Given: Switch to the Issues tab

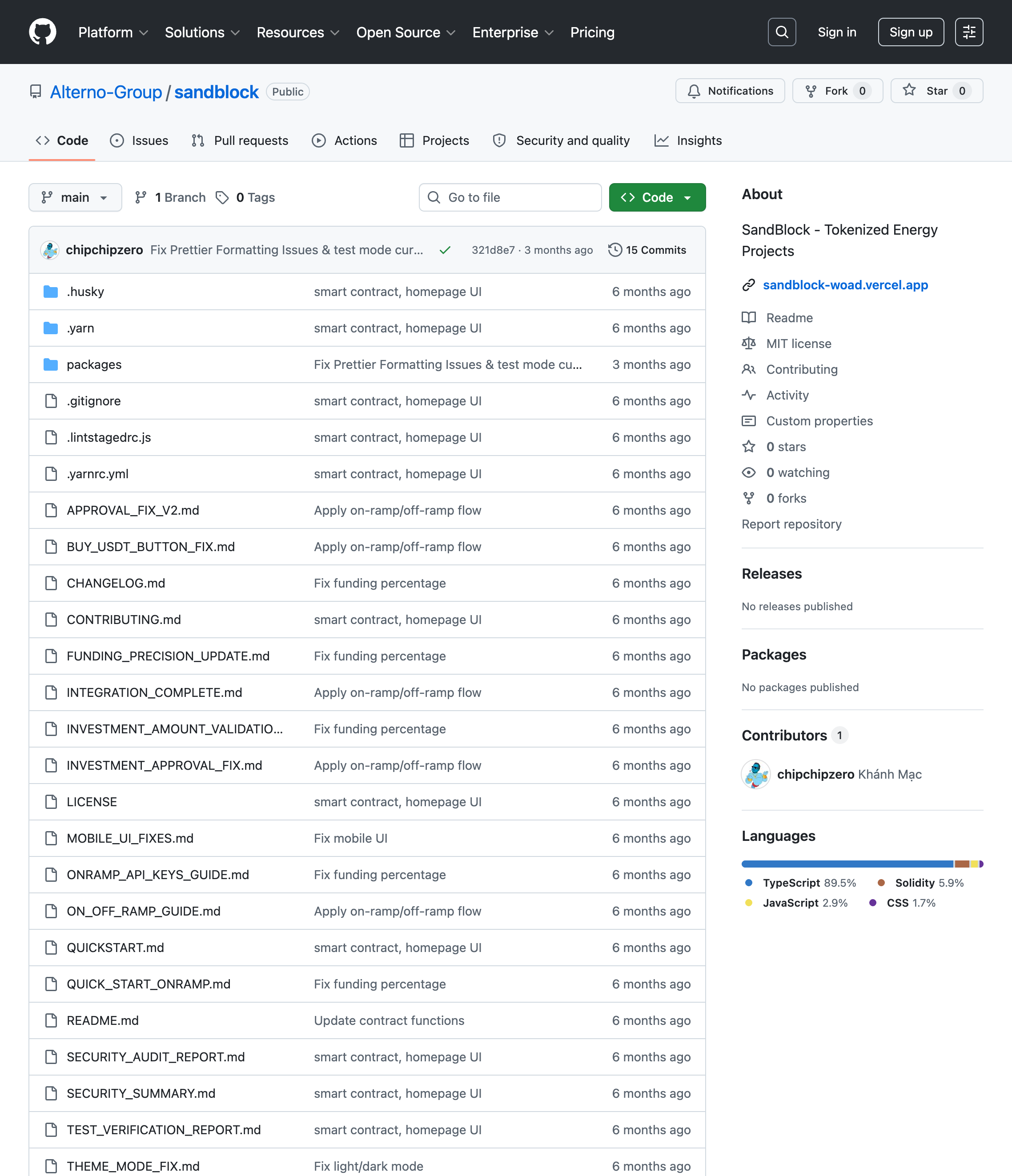Looking at the screenshot, I should click(x=139, y=141).
